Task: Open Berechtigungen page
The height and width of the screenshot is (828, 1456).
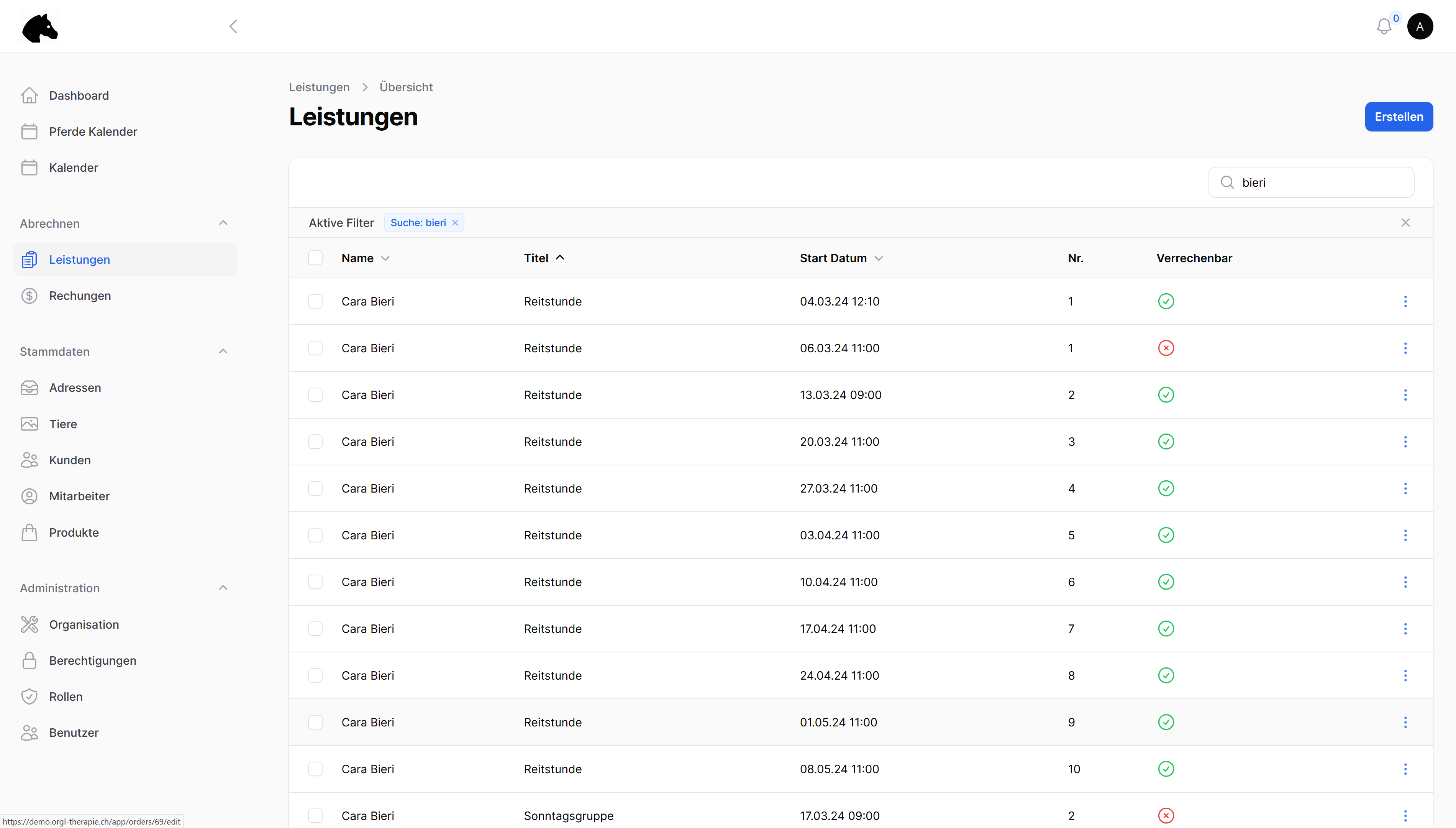Action: 125,660
